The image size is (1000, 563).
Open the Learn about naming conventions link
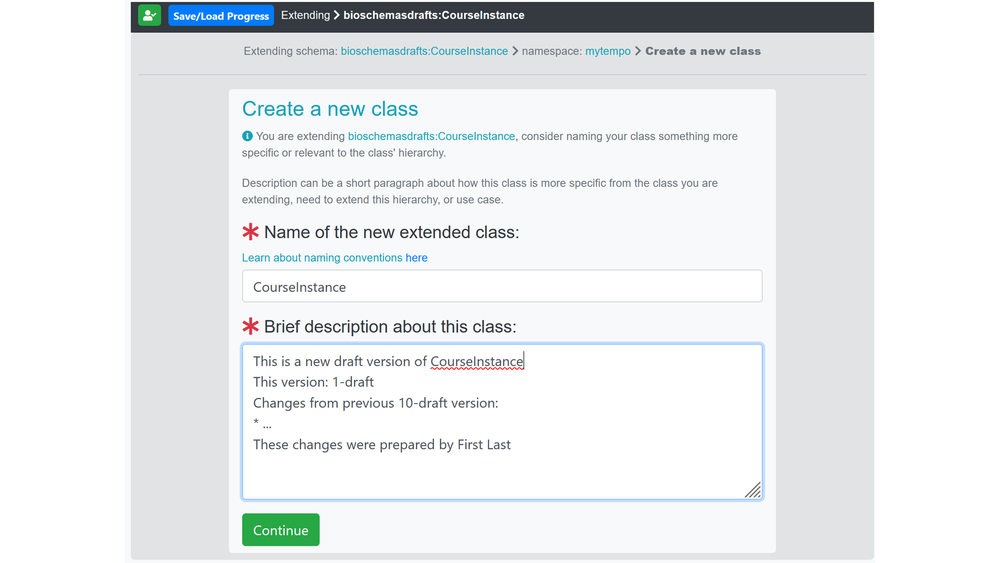point(322,258)
